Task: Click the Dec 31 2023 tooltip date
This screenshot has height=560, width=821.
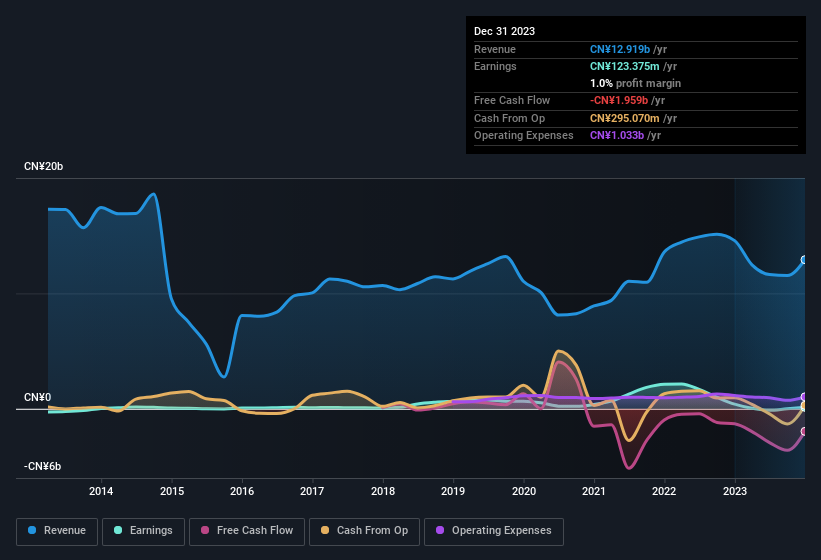Action: tap(504, 31)
